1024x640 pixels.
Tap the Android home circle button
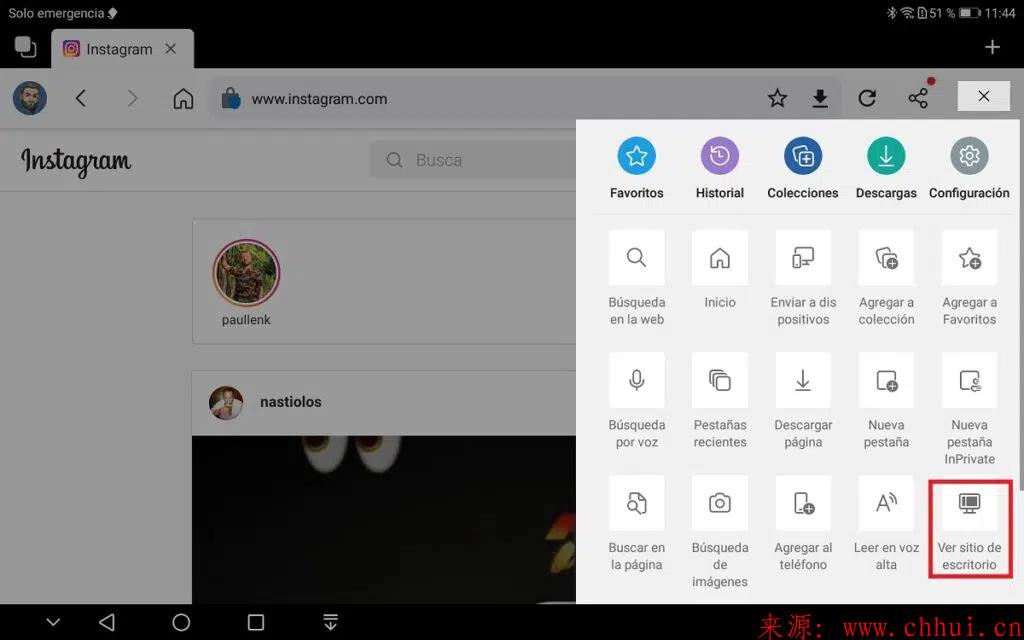[181, 622]
